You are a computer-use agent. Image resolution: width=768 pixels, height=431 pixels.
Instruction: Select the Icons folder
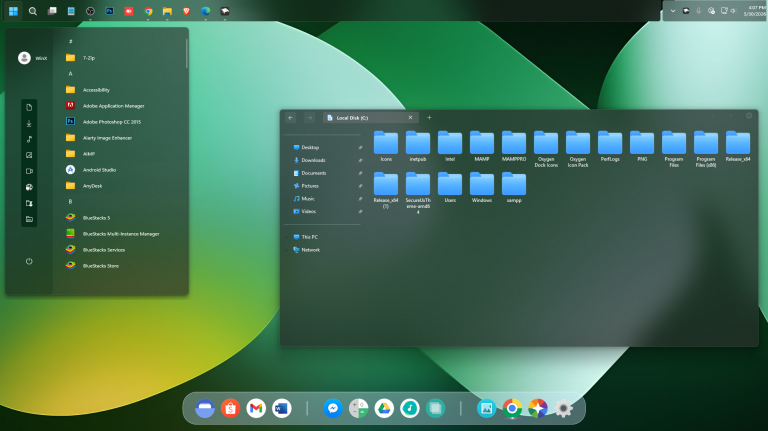(x=386, y=146)
